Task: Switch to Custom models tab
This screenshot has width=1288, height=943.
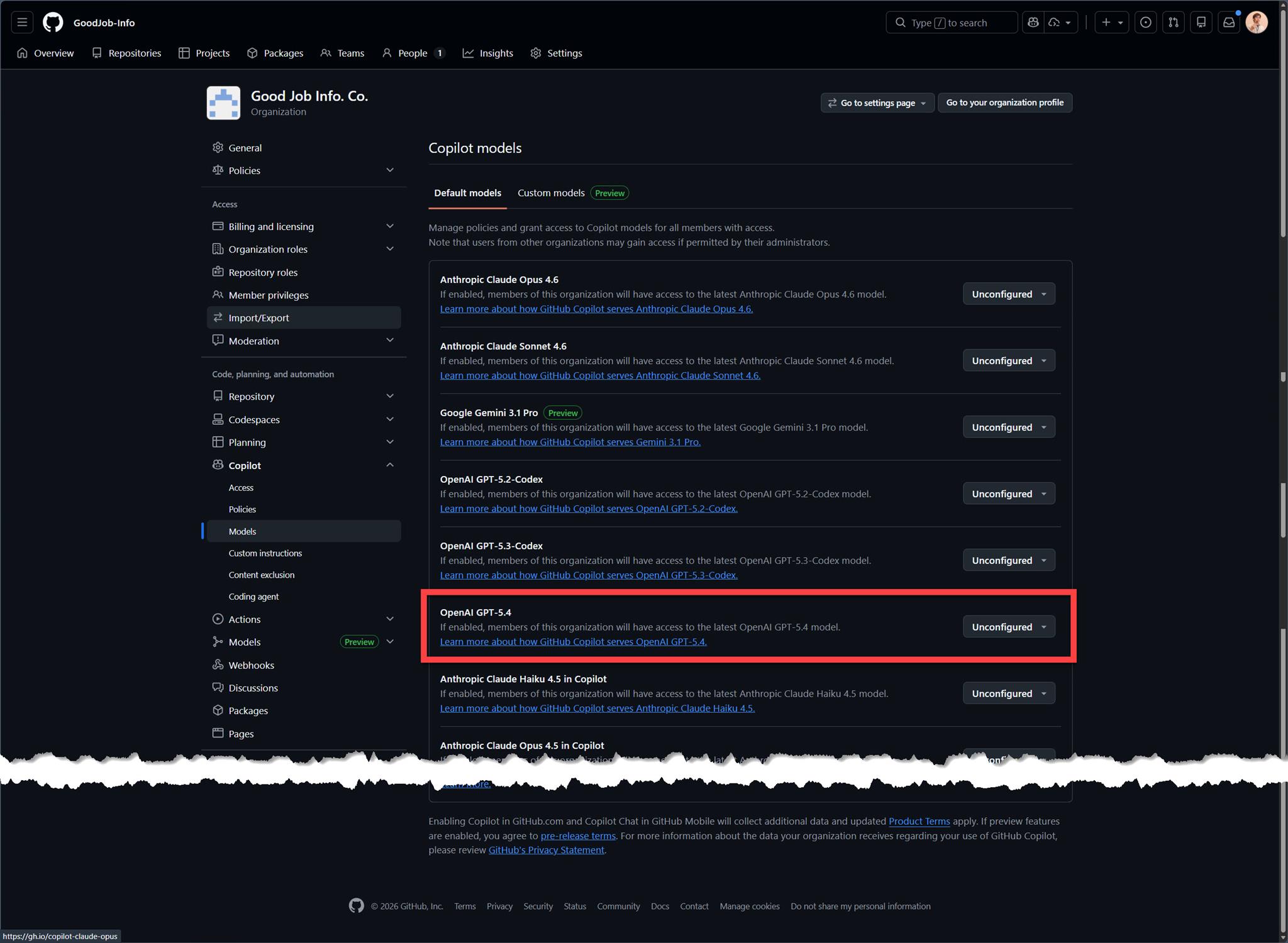Action: 551,193
